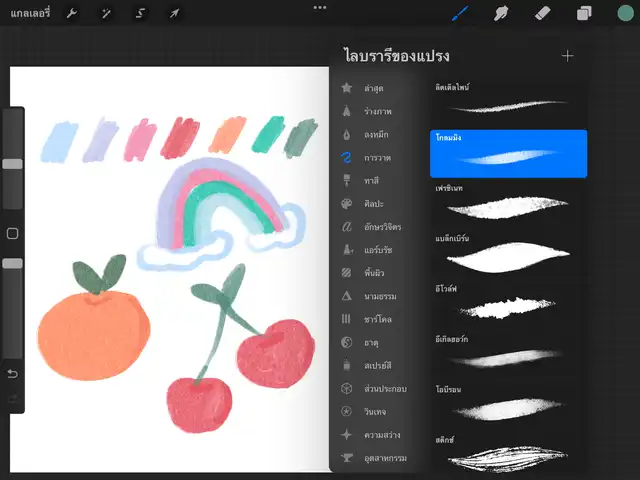Open the iPad multitasking three-dot menu
The height and width of the screenshot is (480, 640).
coord(320,7)
